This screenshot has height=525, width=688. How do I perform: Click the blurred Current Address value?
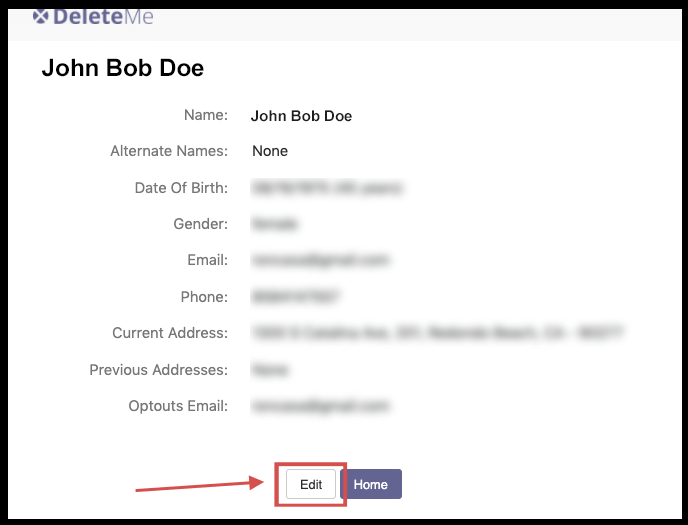[x=438, y=333]
